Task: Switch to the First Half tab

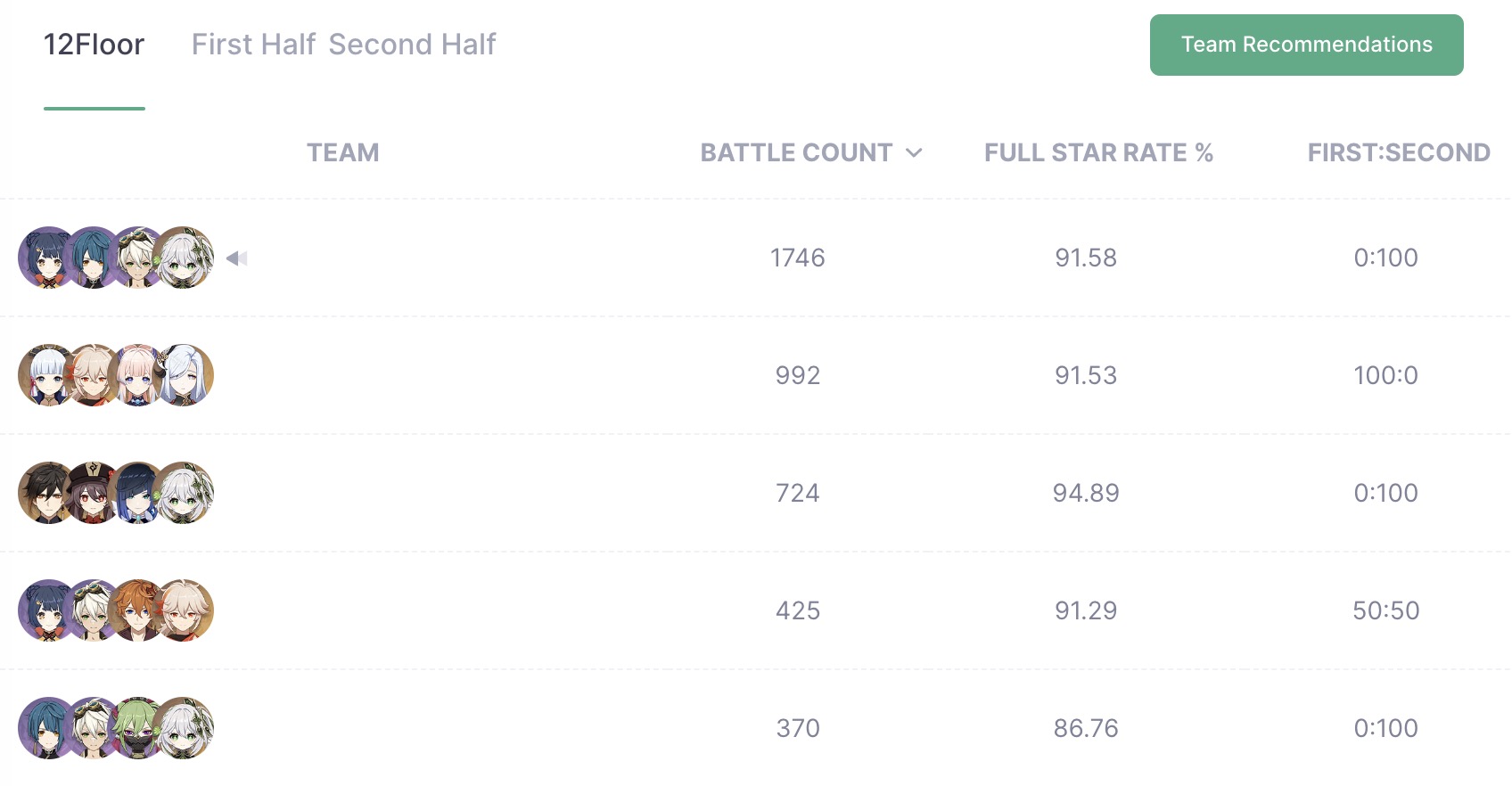Action: [x=253, y=45]
